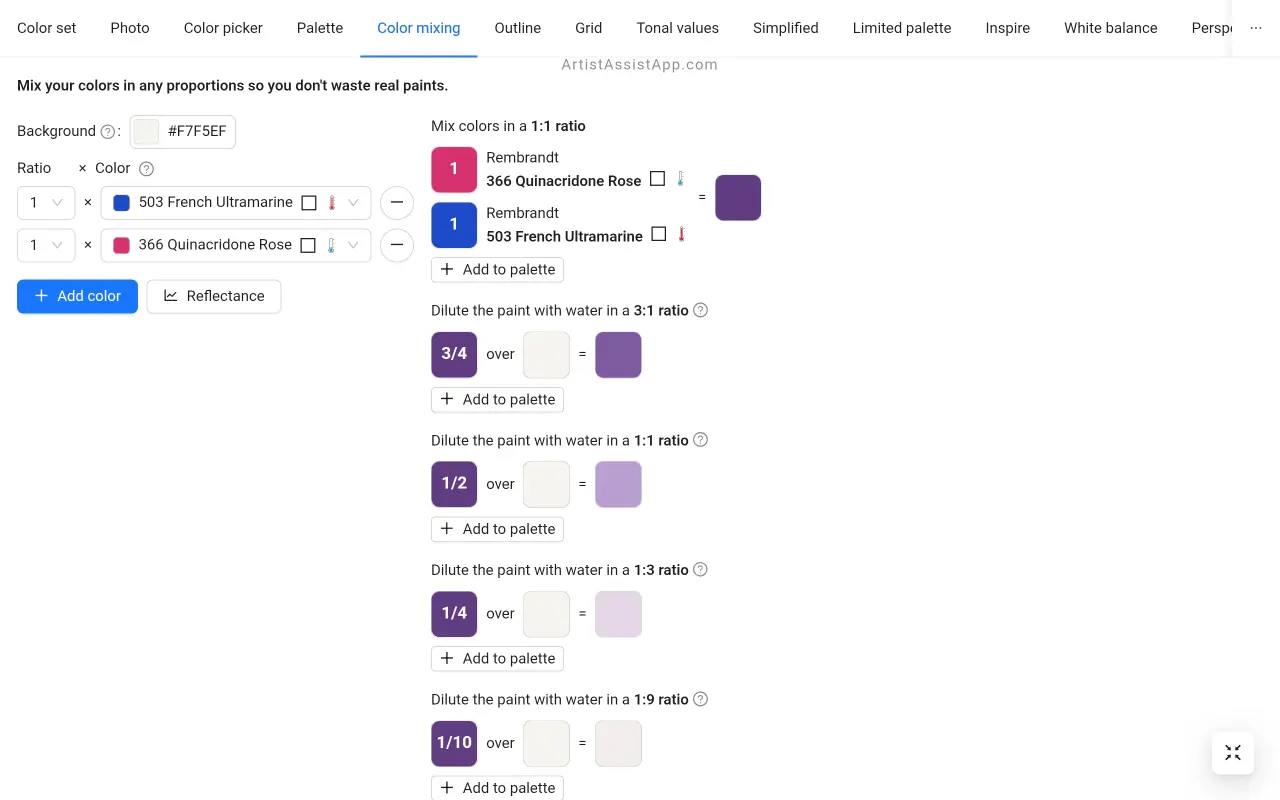The height and width of the screenshot is (800, 1280).
Task: Expand the dropdown chevron on the Quinacridone Rose row
Action: click(x=353, y=245)
